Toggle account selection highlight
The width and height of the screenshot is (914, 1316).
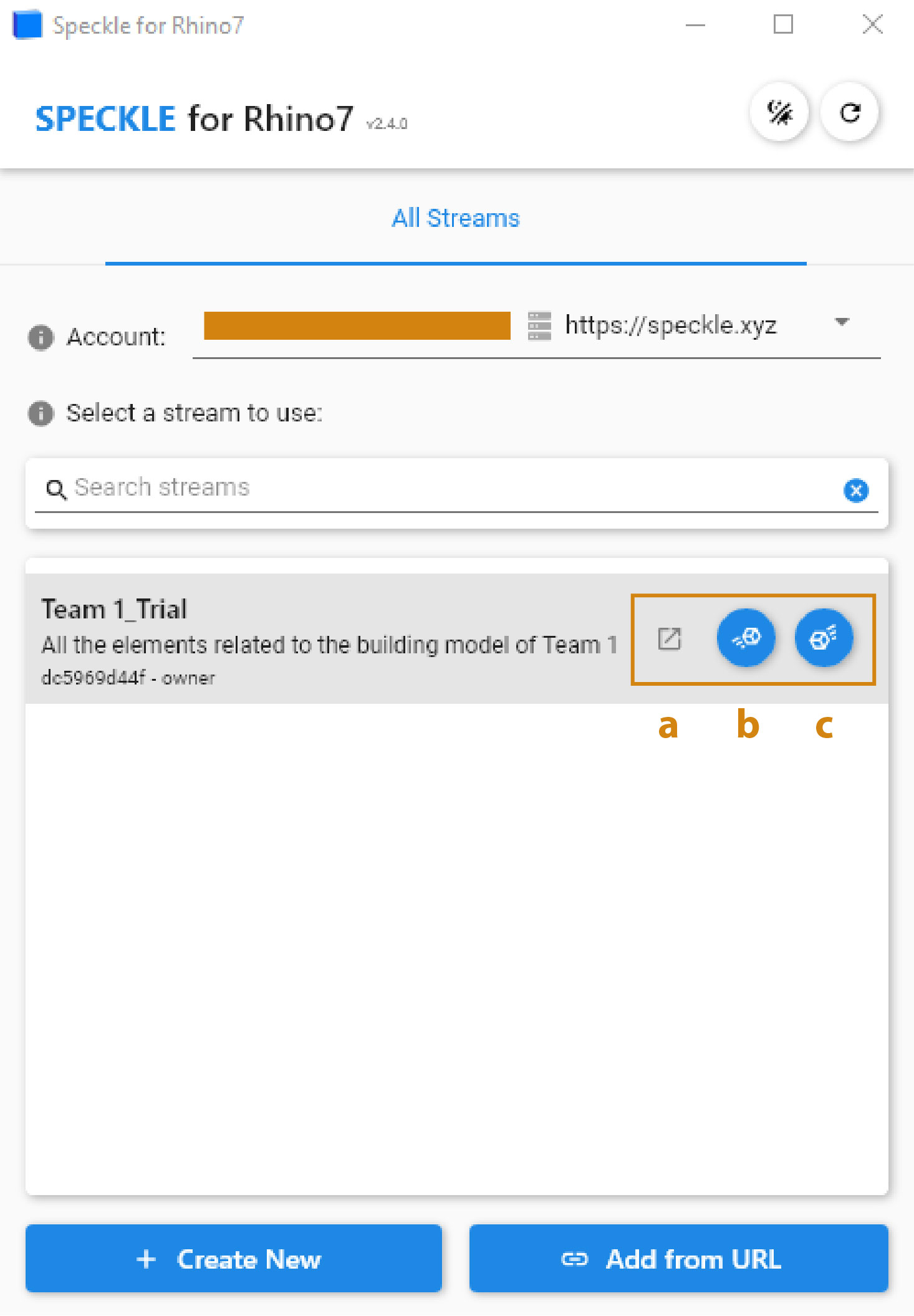point(357,325)
